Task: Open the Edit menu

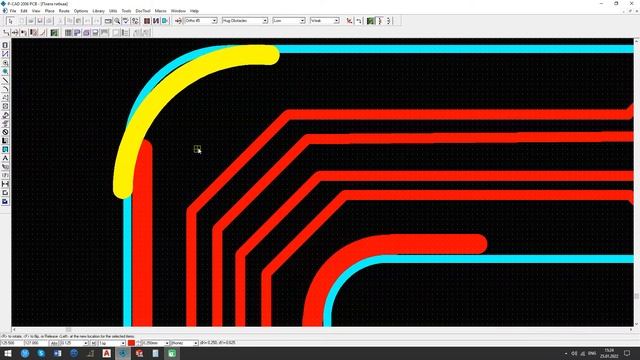Action: pos(24,11)
